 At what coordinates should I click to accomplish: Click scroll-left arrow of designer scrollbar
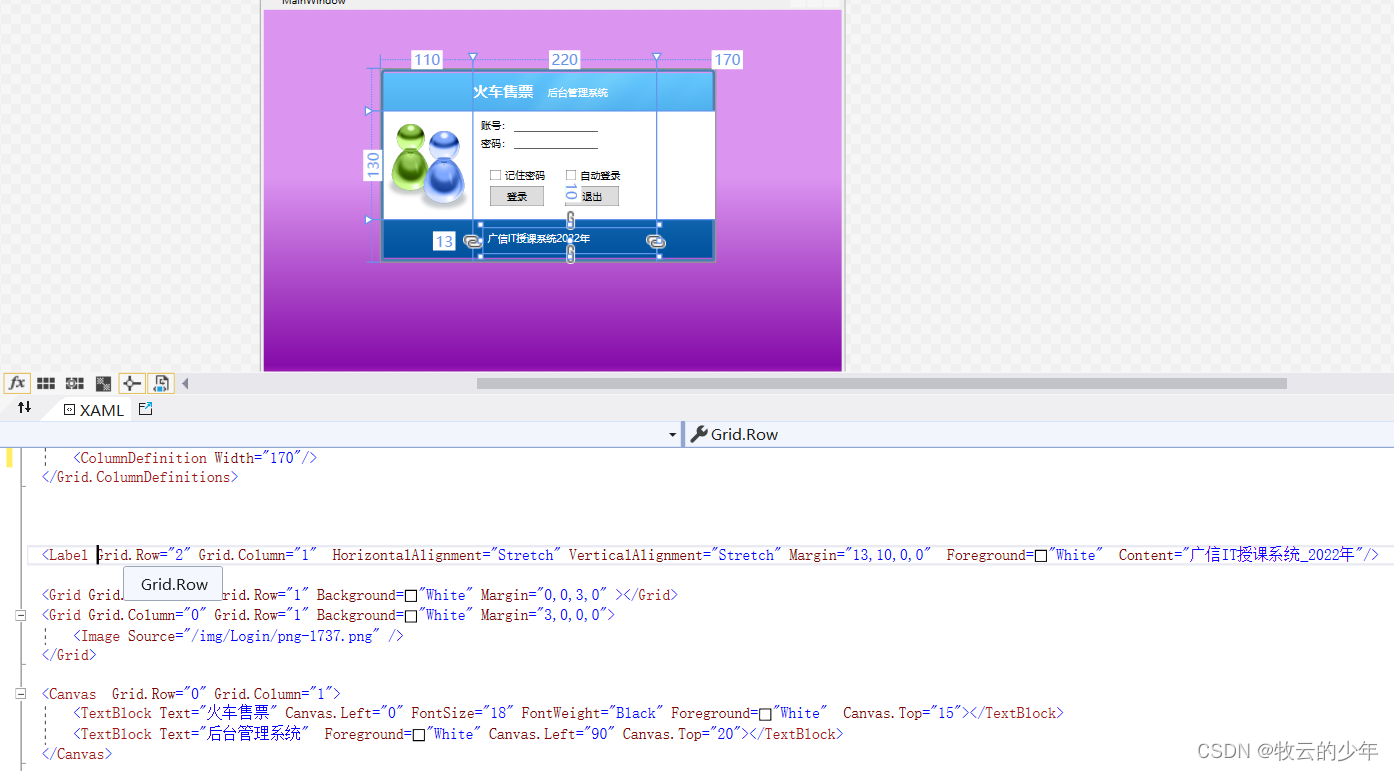click(x=185, y=383)
